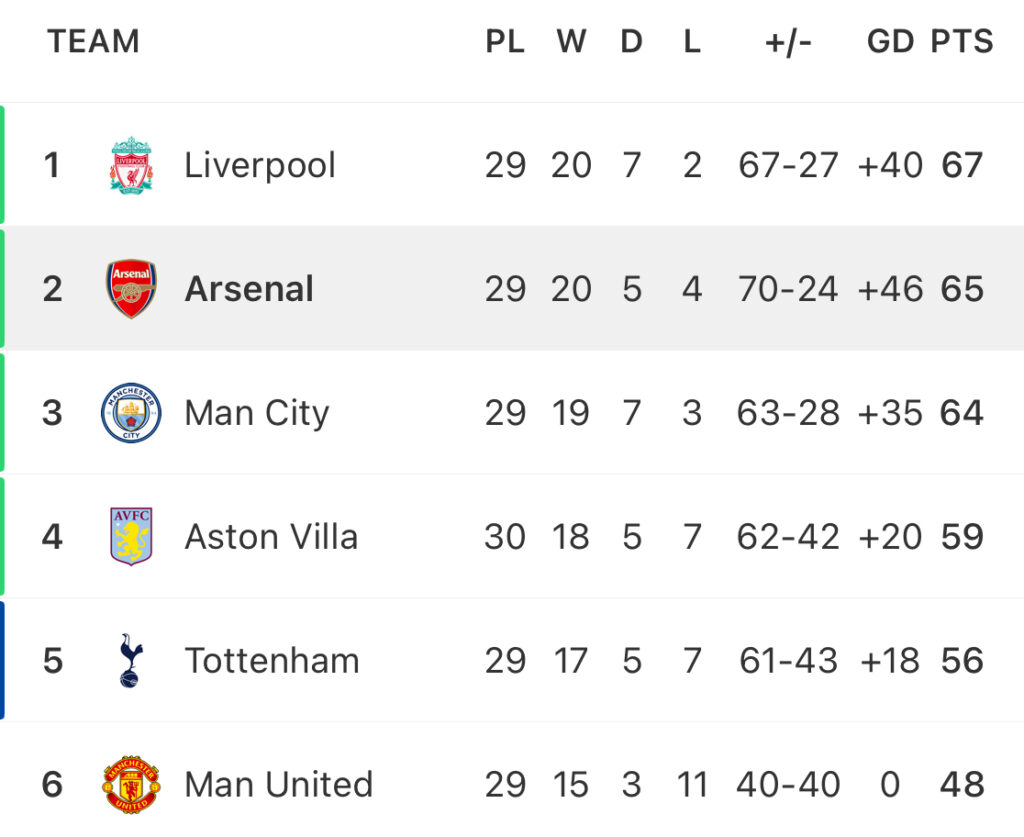Open the highlighted Arsenal team name
Image resolution: width=1024 pixels, height=837 pixels.
(x=249, y=289)
